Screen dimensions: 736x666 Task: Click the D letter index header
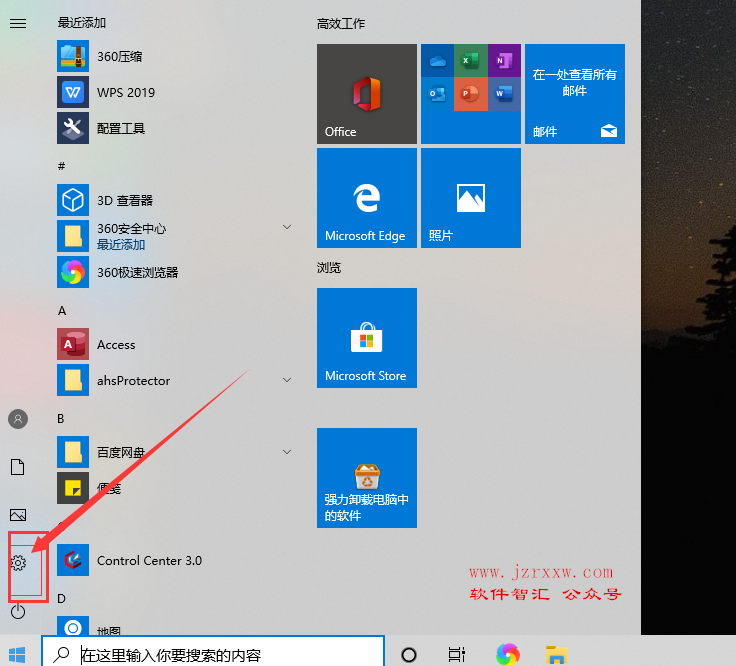61,598
